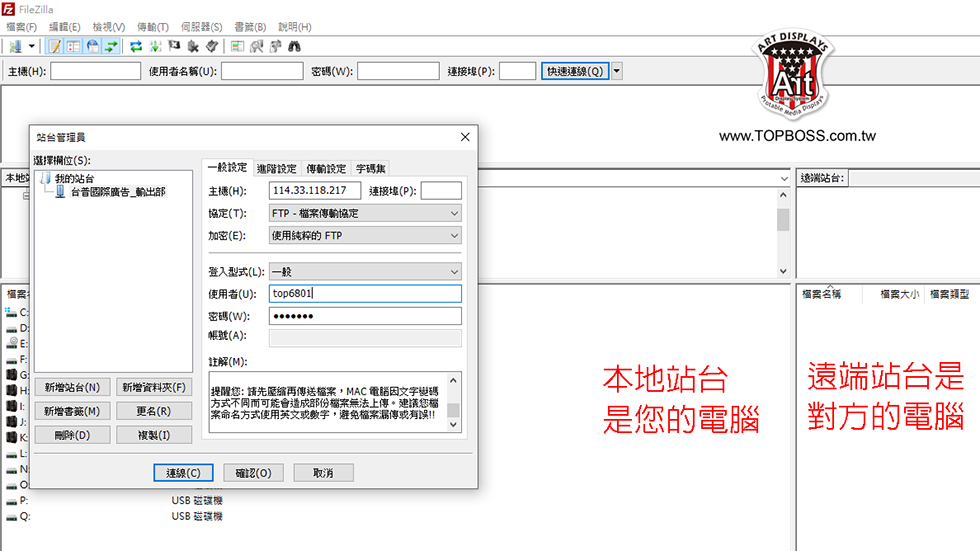Toggle the transfer queue display
980x551 pixels.
pos(111,46)
